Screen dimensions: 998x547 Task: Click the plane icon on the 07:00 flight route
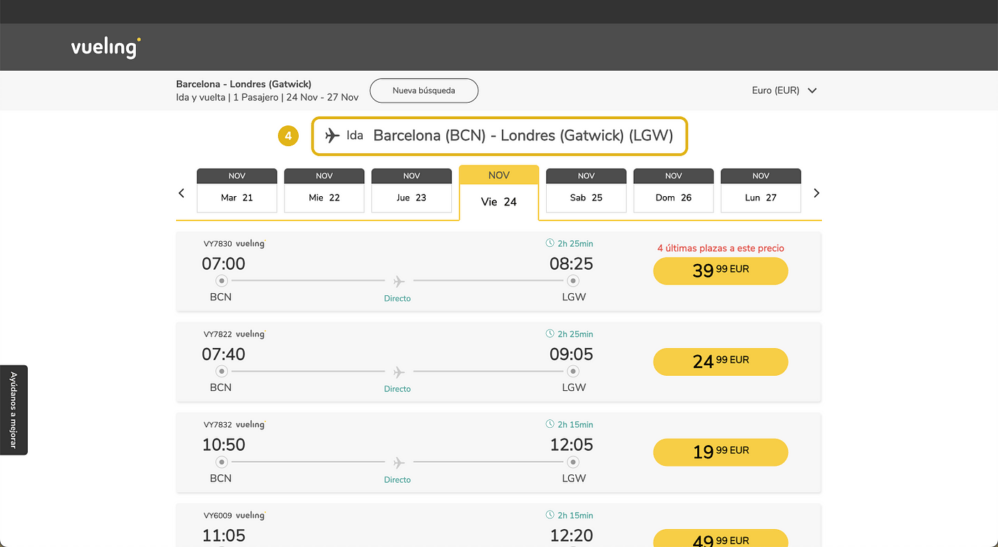click(x=398, y=281)
